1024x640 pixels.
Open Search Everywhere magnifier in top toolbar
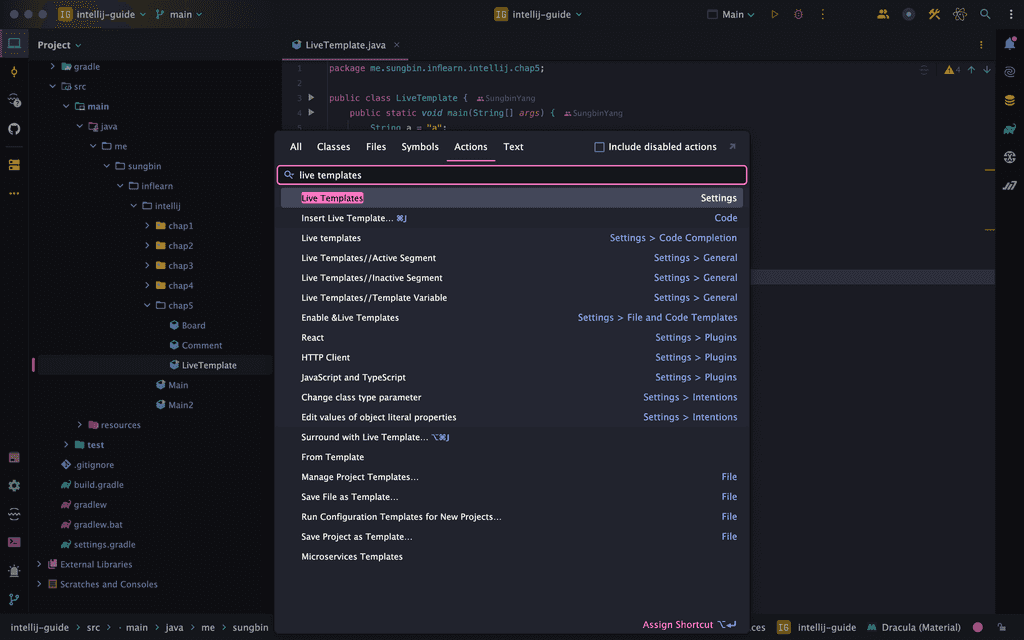point(985,14)
